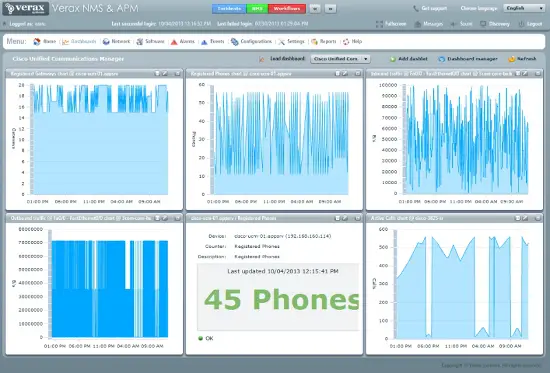This screenshot has width=550, height=373.
Task: Collapse the Registered Phones counter dashlet
Action: pyautogui.click(x=358, y=218)
